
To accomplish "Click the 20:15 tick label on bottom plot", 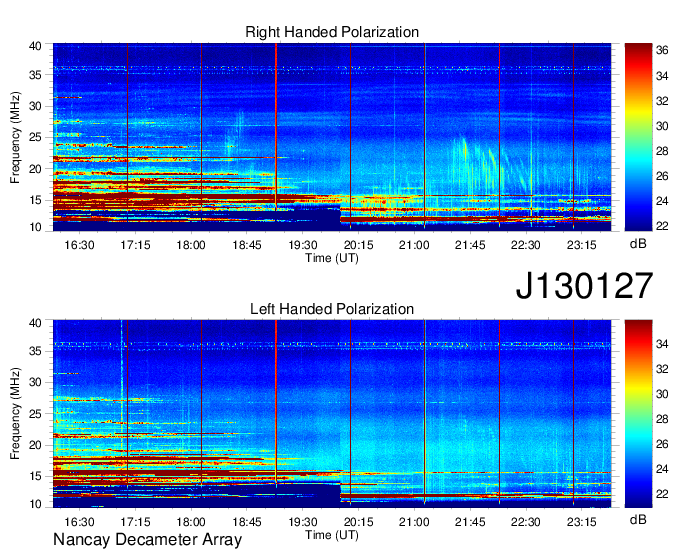I will click(359, 522).
